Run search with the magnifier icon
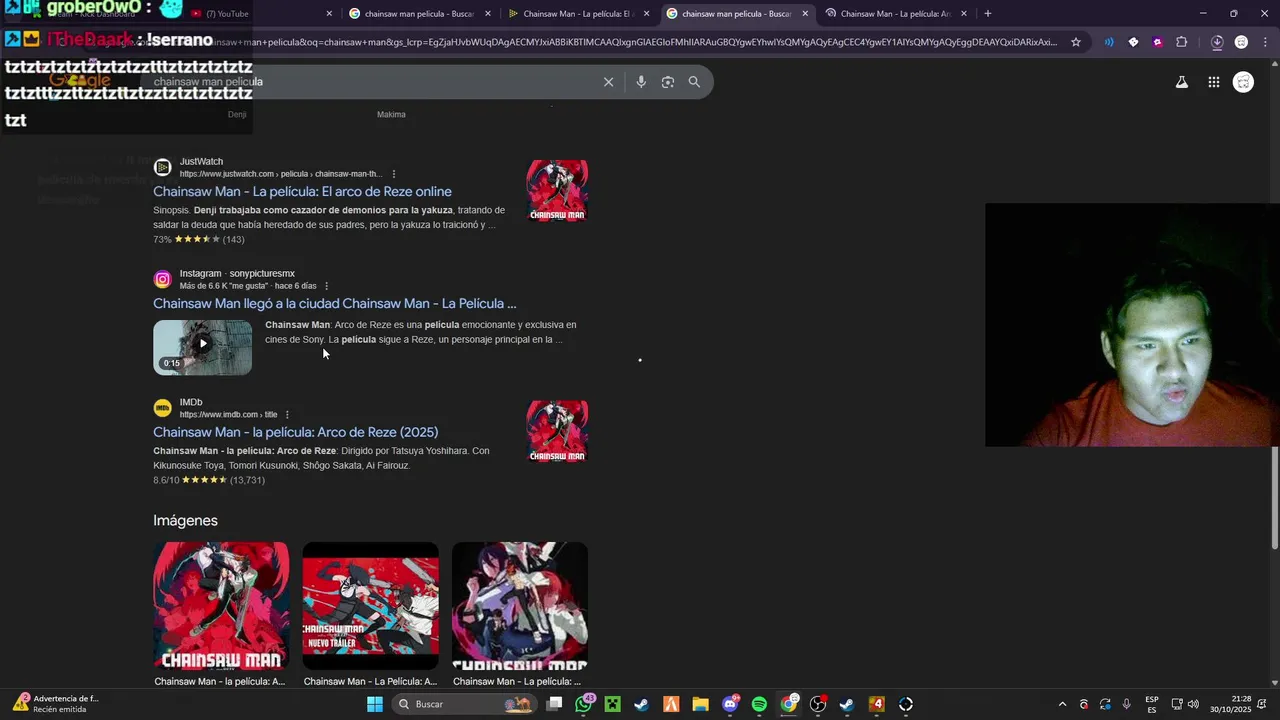1280x720 pixels. [694, 82]
